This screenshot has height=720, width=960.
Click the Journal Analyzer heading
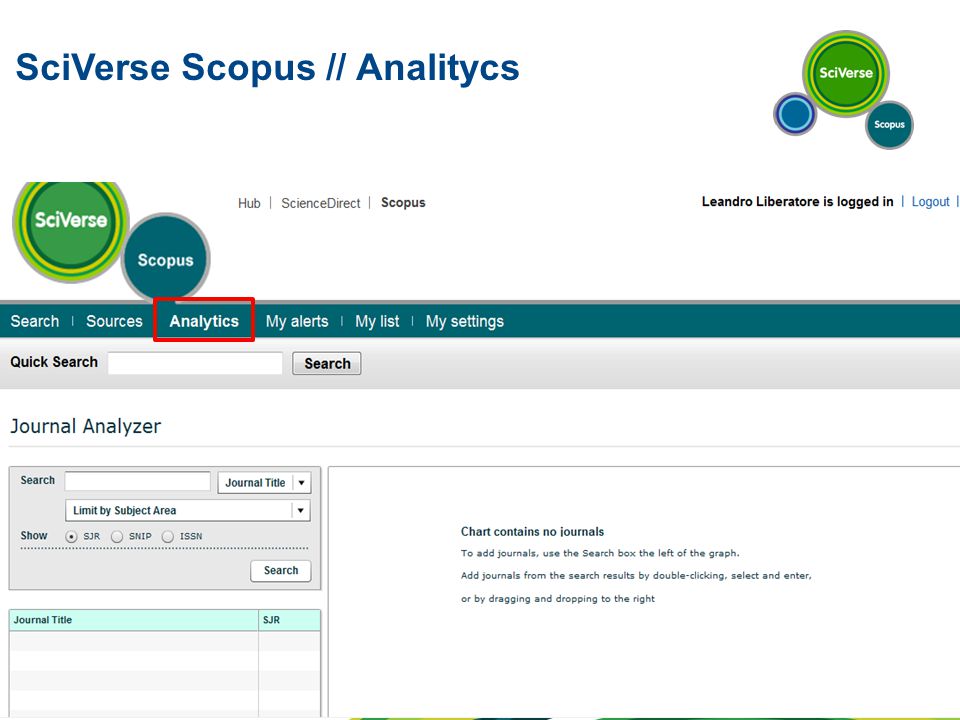pyautogui.click(x=86, y=426)
